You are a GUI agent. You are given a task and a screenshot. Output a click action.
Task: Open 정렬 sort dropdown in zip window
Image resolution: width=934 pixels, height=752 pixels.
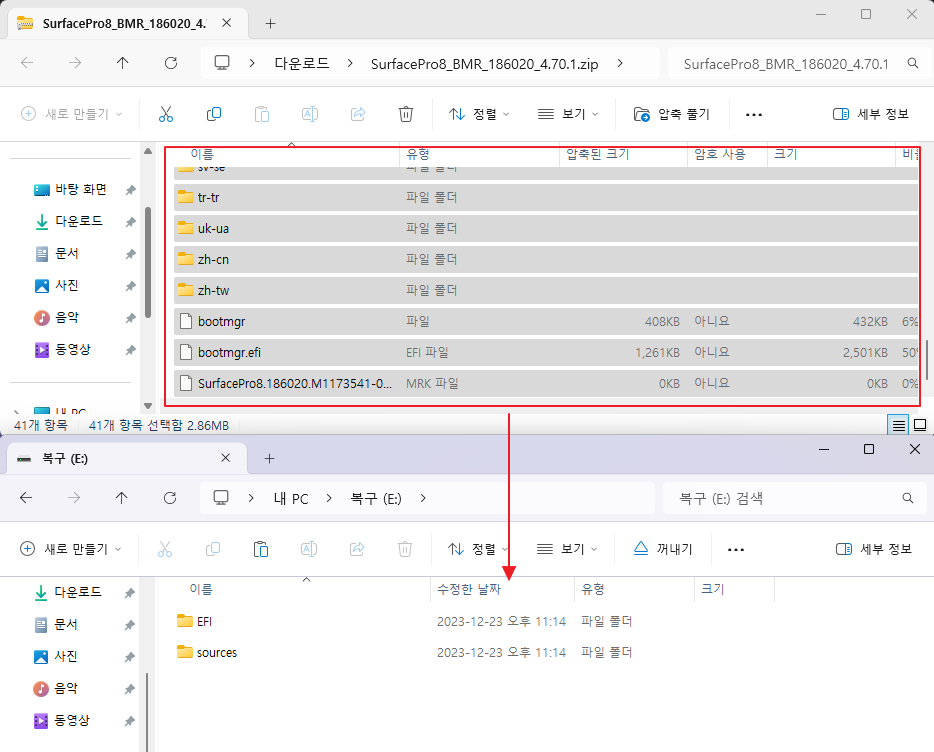click(x=479, y=114)
